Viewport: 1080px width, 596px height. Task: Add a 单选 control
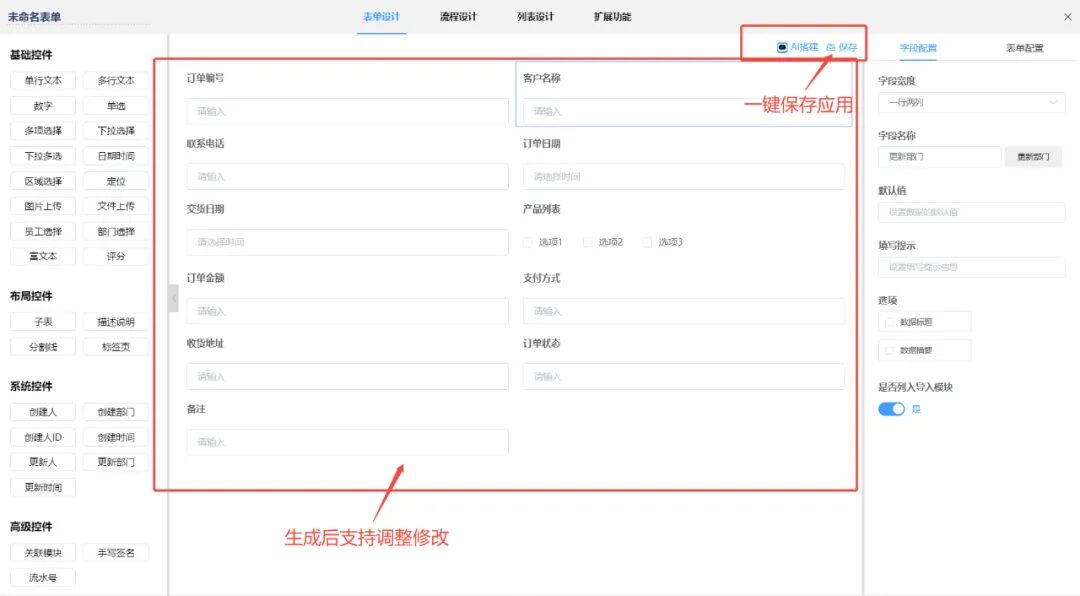click(116, 106)
